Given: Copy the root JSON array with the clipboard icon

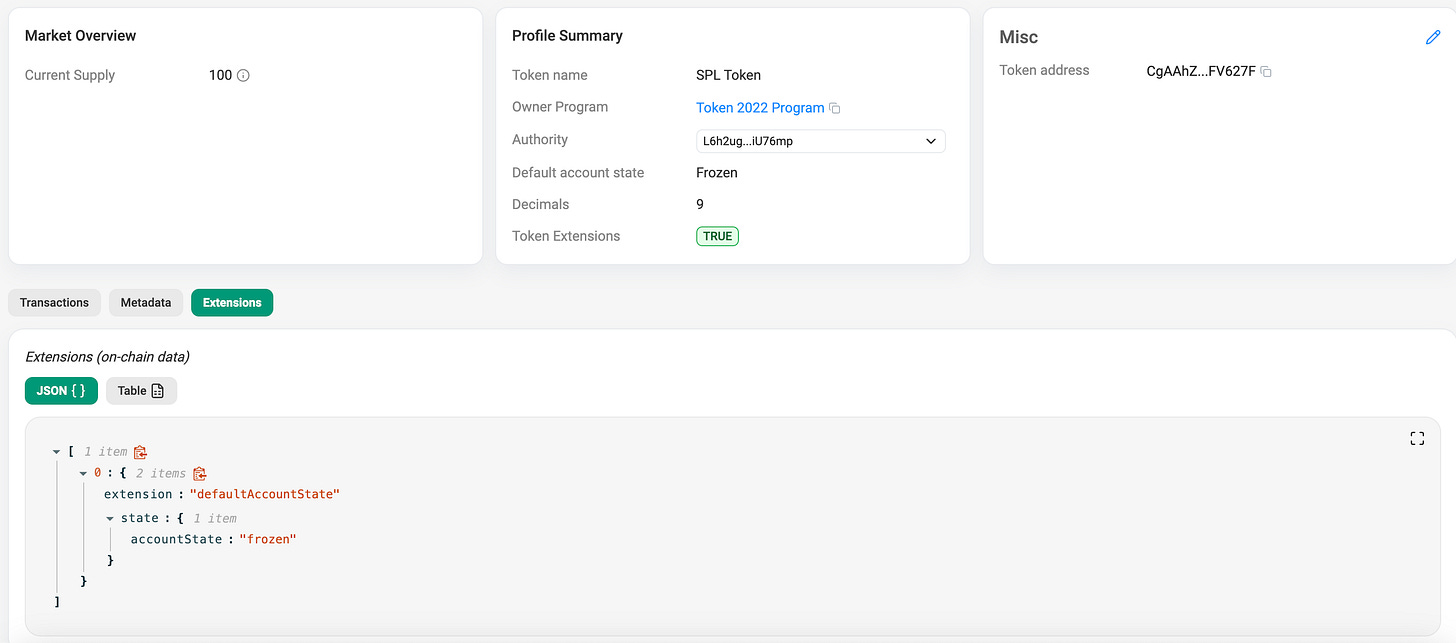Looking at the screenshot, I should pos(139,451).
